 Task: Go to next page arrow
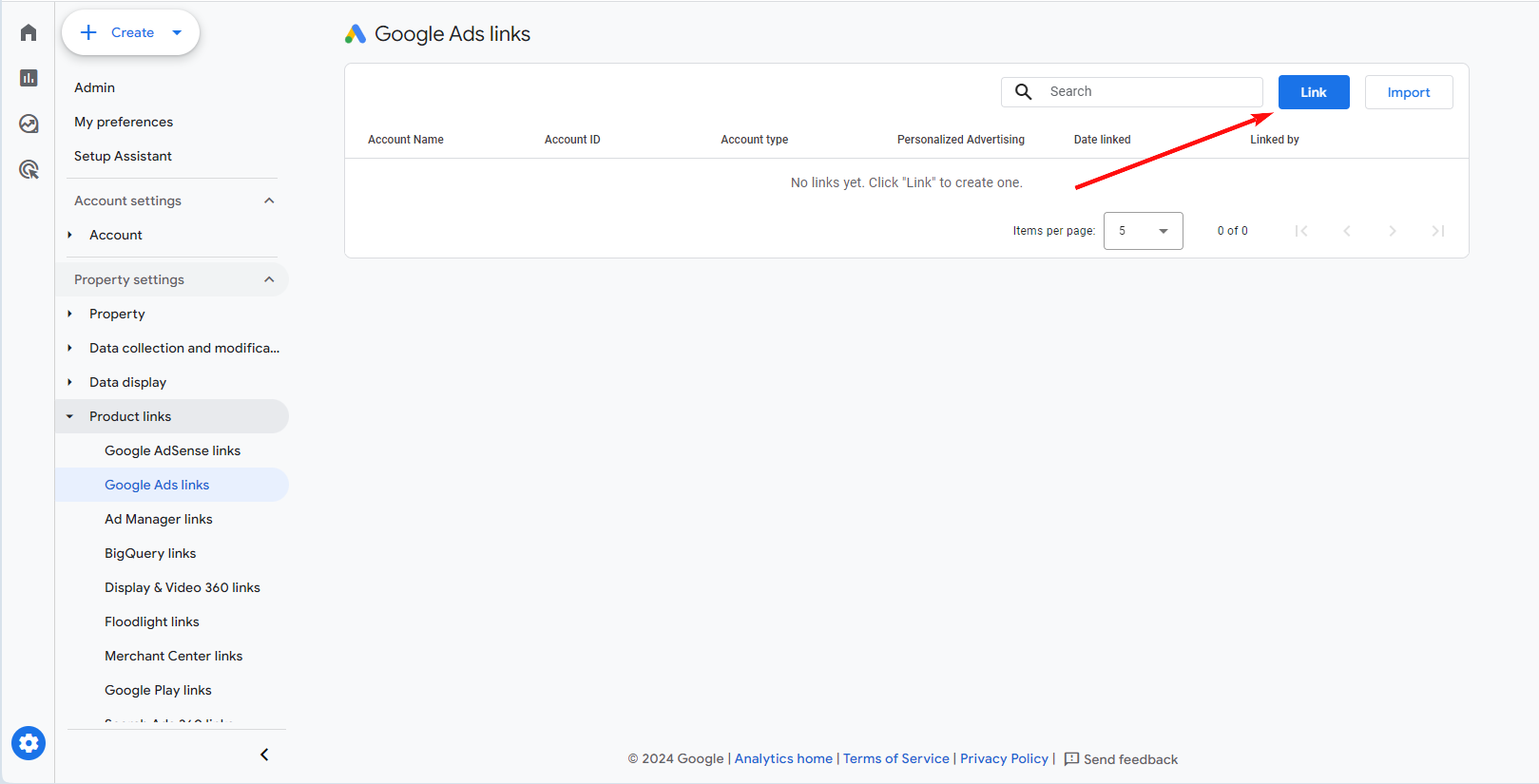[x=1393, y=231]
